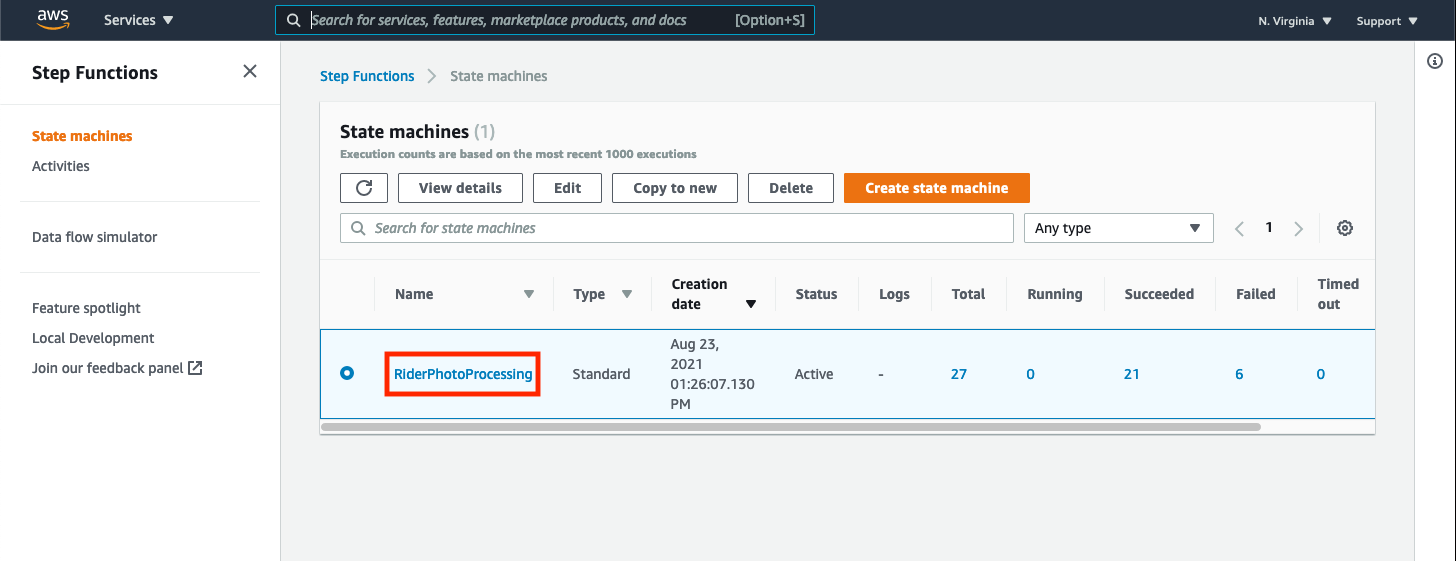Open the N. Virginia region dropdown

point(1295,21)
